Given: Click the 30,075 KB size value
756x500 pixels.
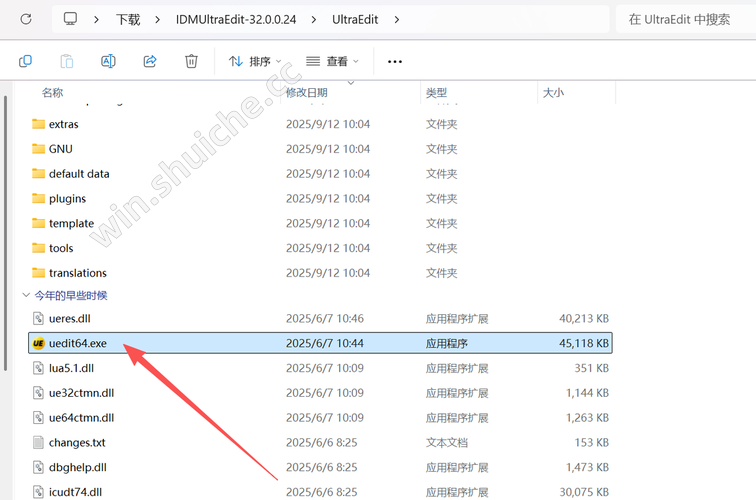Looking at the screenshot, I should tap(584, 492).
